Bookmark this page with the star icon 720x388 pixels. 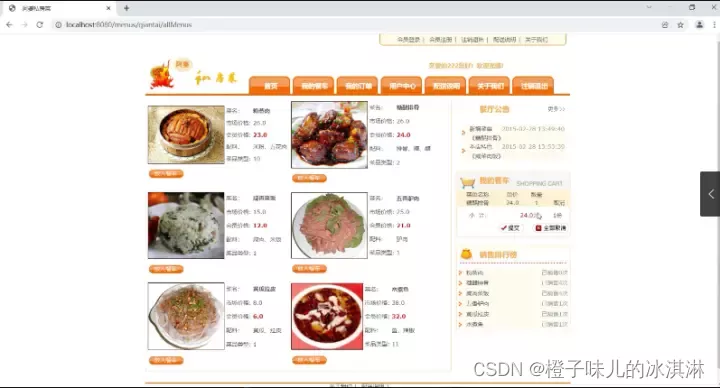tap(681, 25)
